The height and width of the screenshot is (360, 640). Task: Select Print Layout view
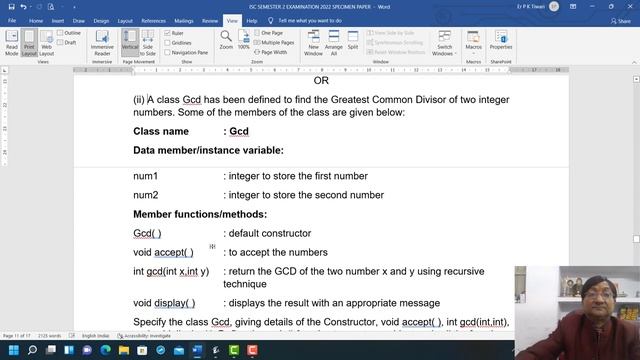coord(29,42)
